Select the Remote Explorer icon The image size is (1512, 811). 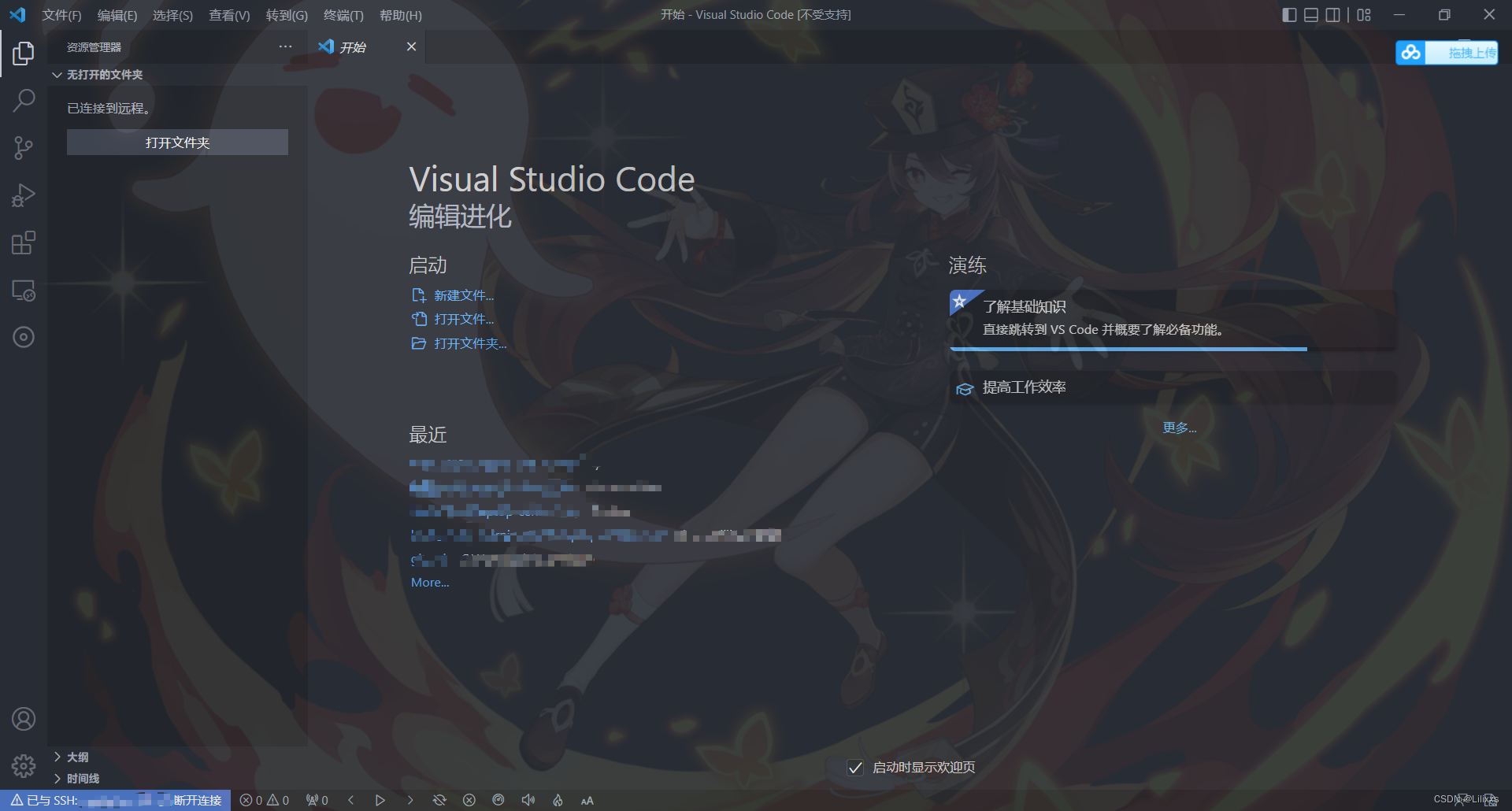tap(23, 291)
